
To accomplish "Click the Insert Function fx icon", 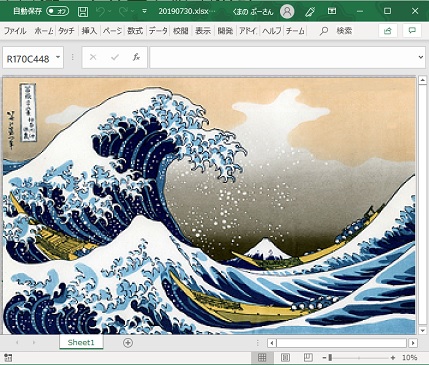I will (136, 57).
